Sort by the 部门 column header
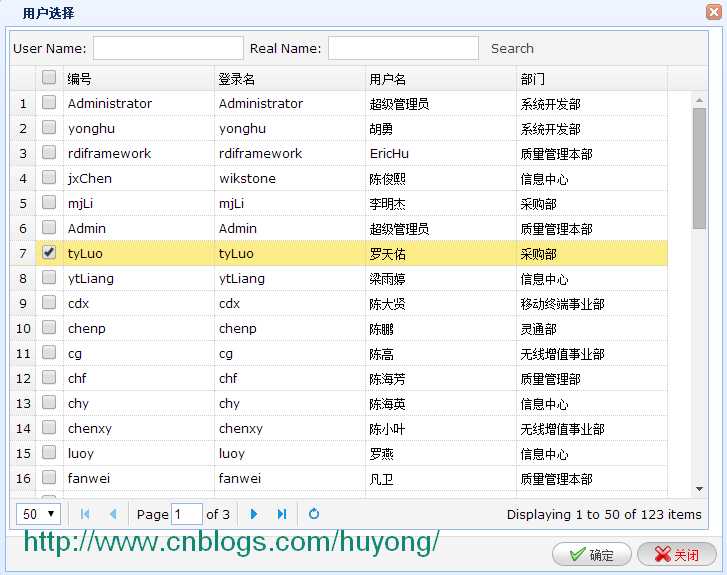The image size is (727, 575). [x=592, y=79]
